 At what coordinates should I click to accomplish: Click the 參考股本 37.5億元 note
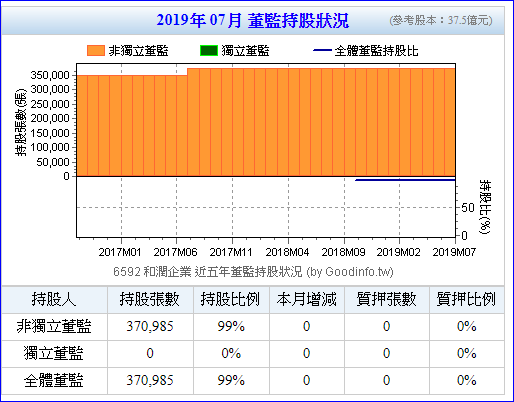pyautogui.click(x=441, y=21)
